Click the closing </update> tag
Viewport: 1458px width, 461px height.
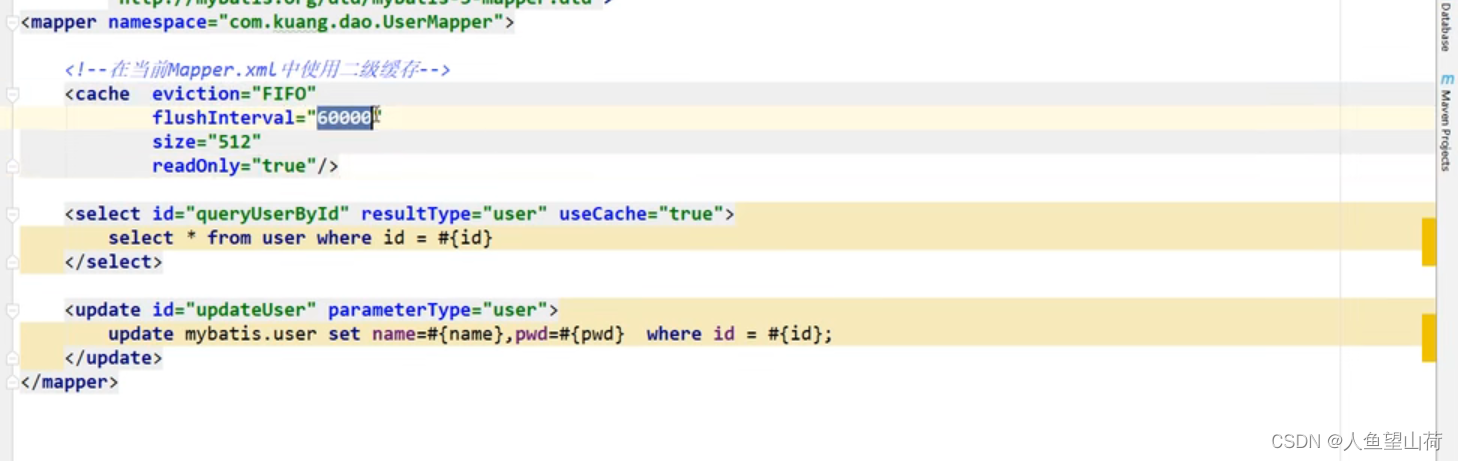(113, 358)
